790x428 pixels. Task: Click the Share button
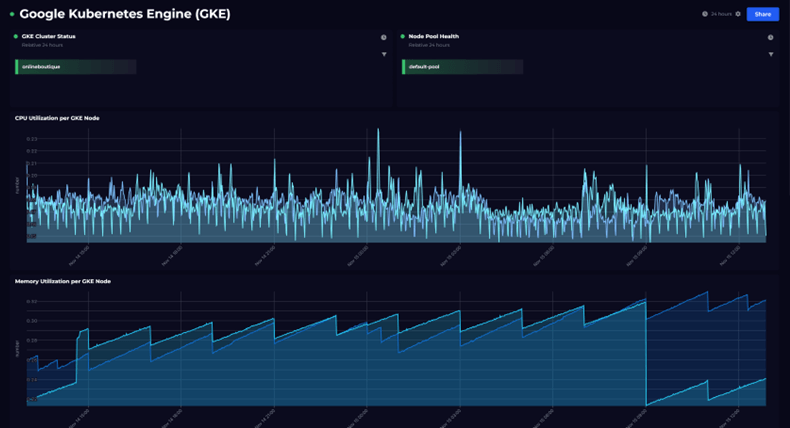pyautogui.click(x=762, y=14)
